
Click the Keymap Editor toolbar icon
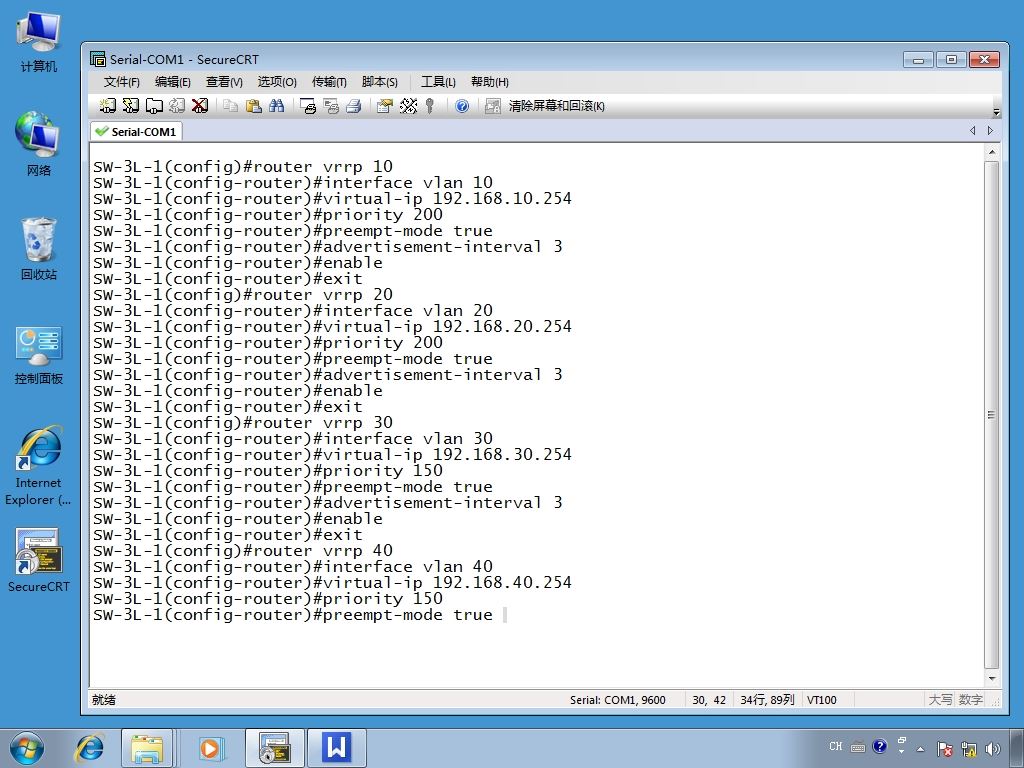[x=408, y=106]
